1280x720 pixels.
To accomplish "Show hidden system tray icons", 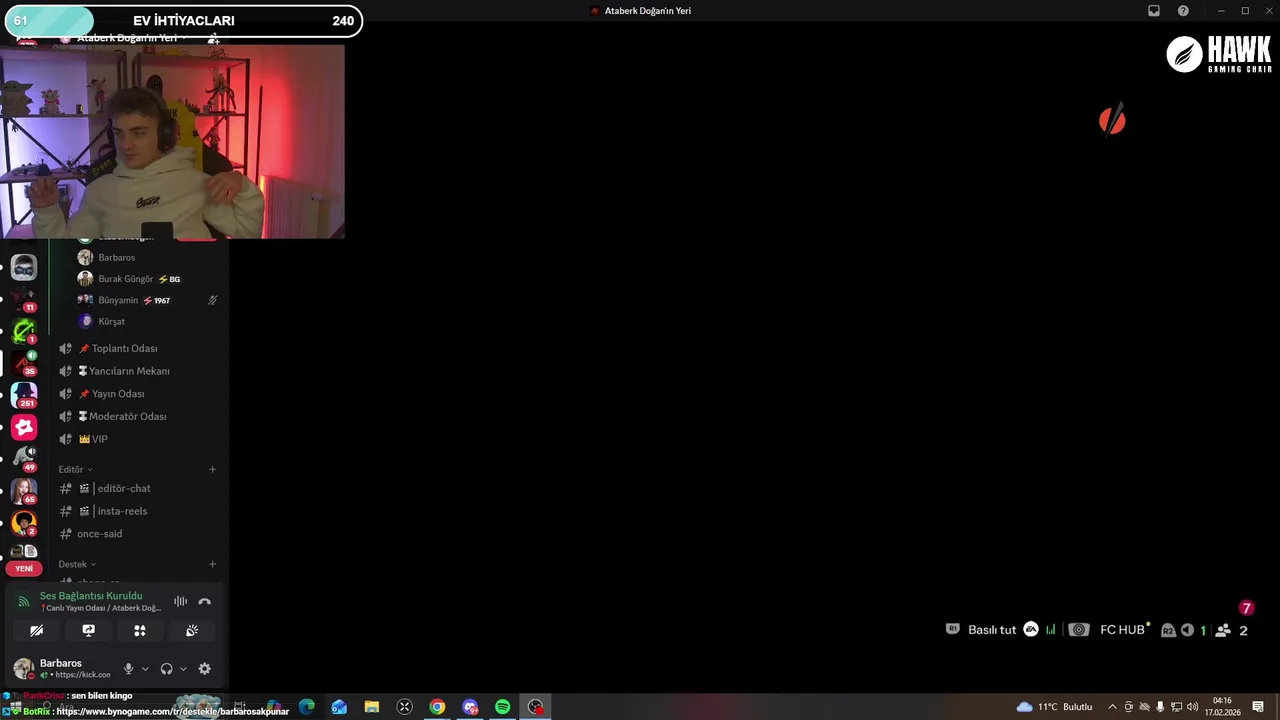I will (x=1112, y=707).
